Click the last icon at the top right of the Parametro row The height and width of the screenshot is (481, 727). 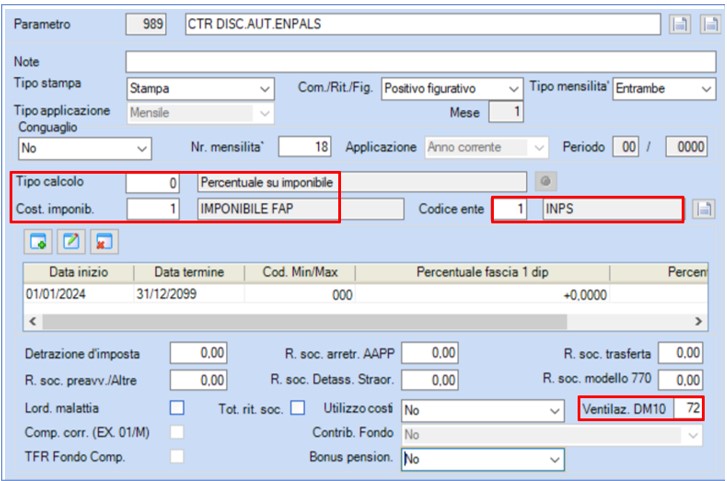710,24
